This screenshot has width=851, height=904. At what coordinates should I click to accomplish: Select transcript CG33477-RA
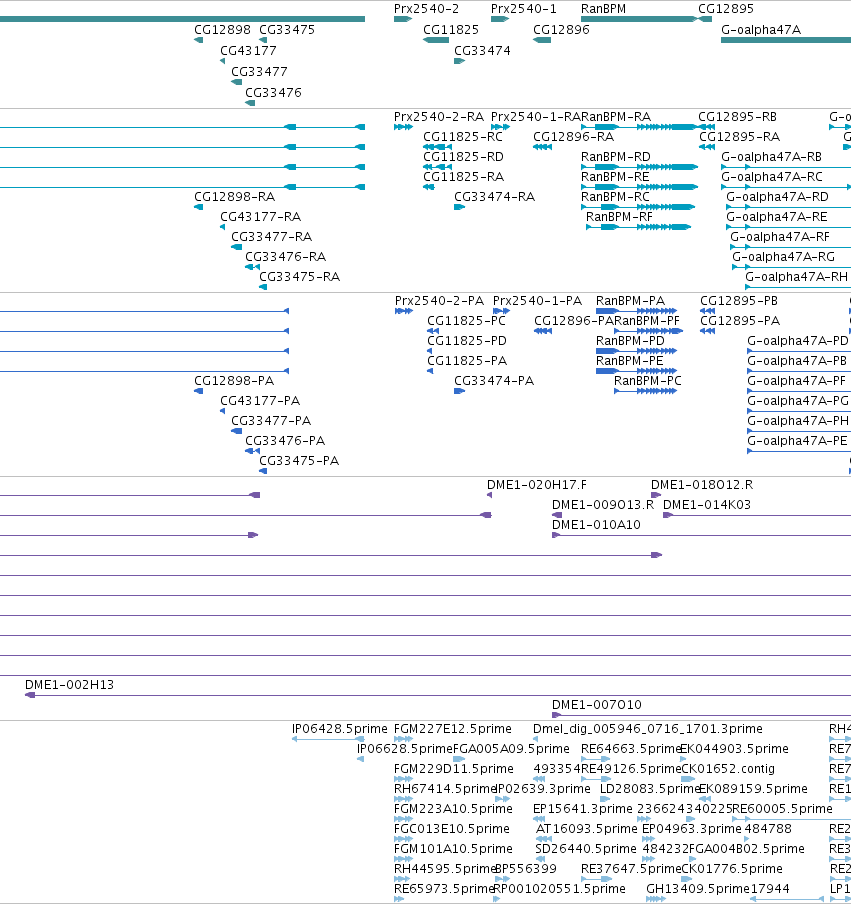click(x=272, y=236)
